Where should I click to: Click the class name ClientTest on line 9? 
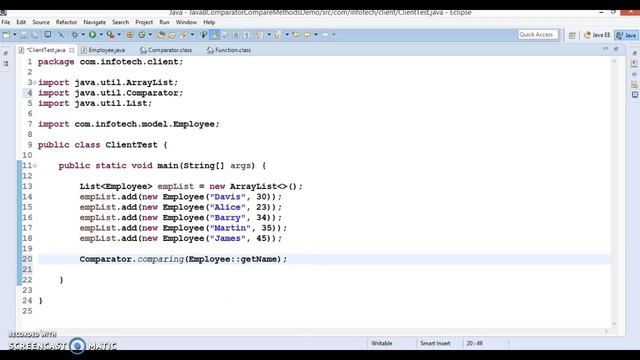(x=131, y=145)
